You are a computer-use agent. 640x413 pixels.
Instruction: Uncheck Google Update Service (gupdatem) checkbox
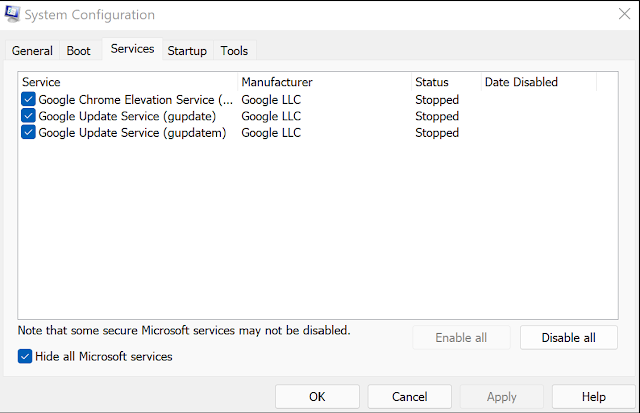(x=28, y=132)
